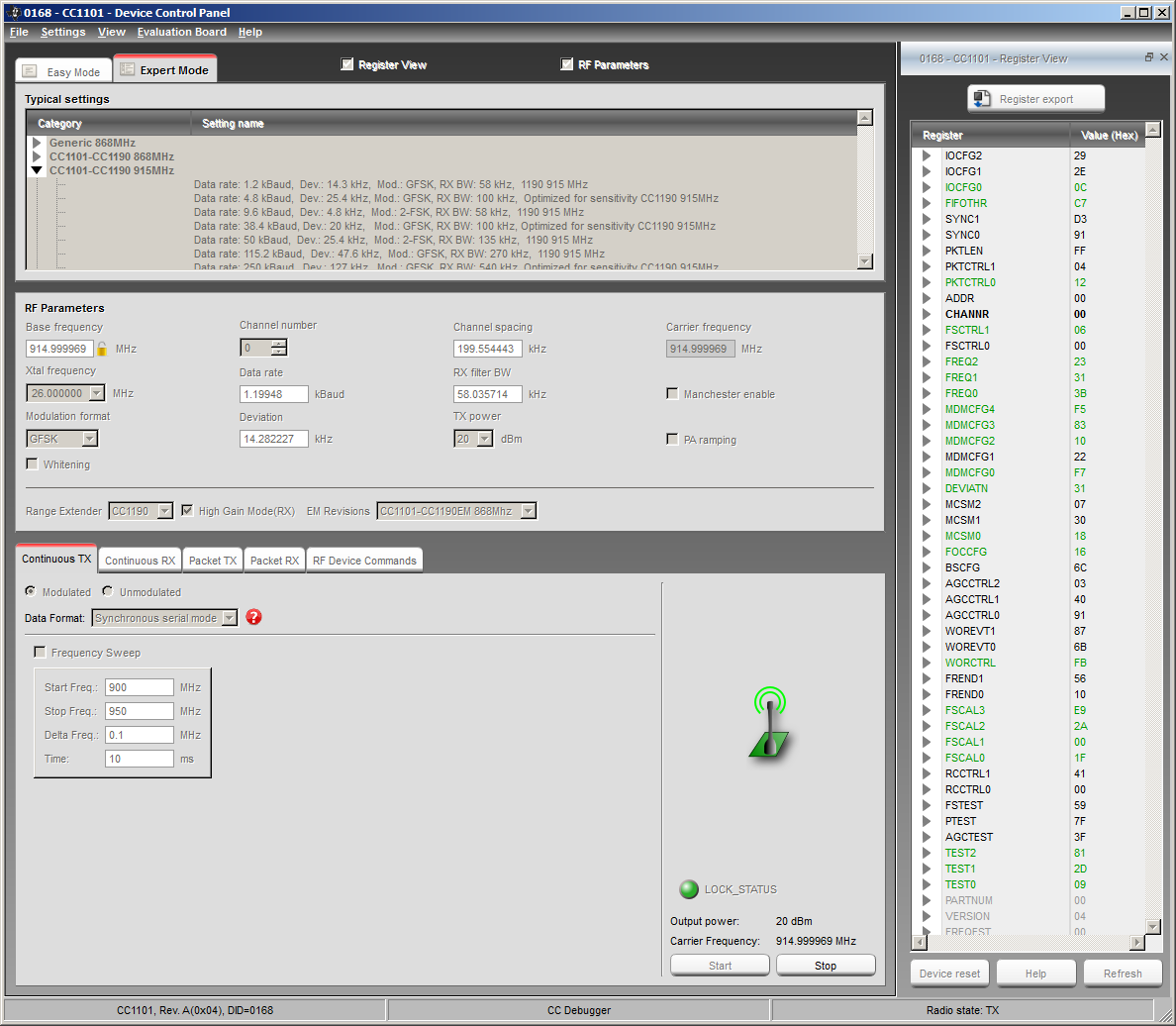
Task: Expand the FIFOTHR register row
Action: [927, 203]
